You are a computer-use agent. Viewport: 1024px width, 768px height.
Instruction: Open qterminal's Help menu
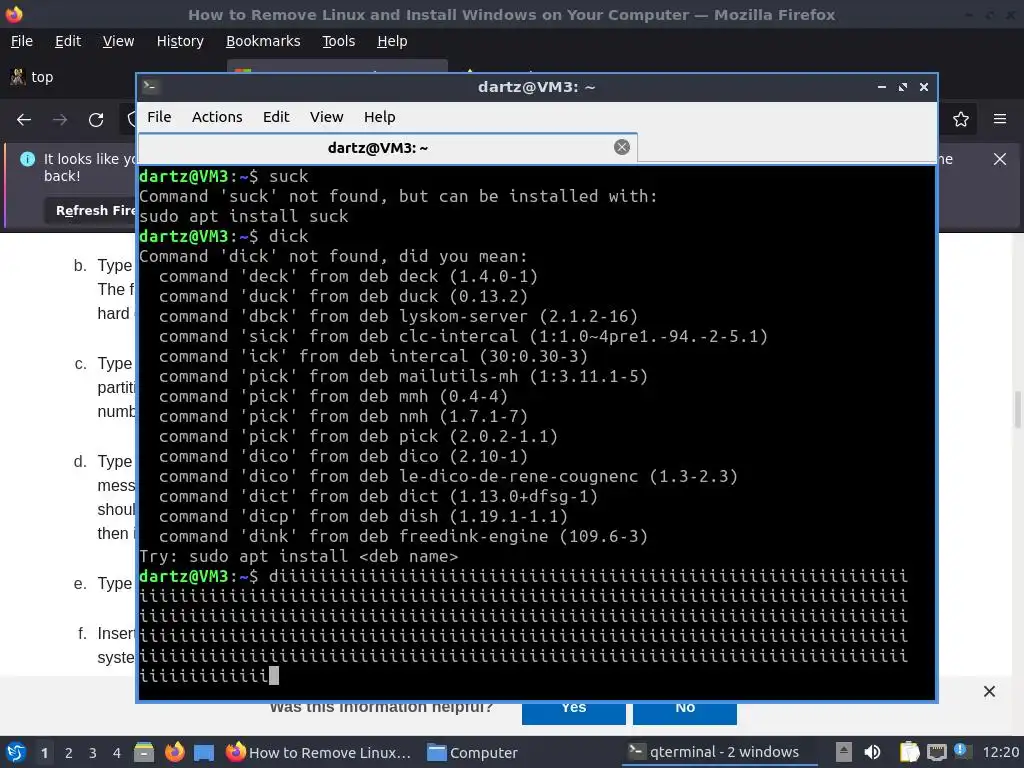point(379,117)
